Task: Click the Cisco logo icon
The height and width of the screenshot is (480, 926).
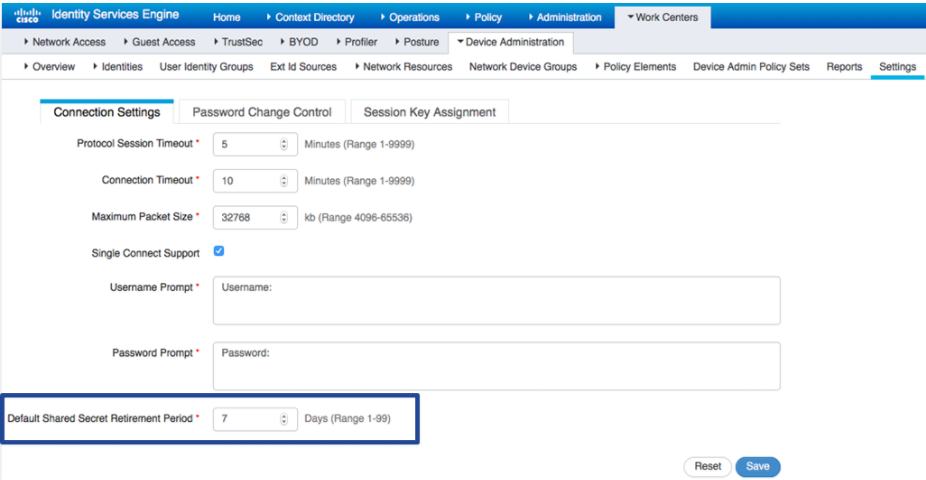Action: click(x=27, y=15)
